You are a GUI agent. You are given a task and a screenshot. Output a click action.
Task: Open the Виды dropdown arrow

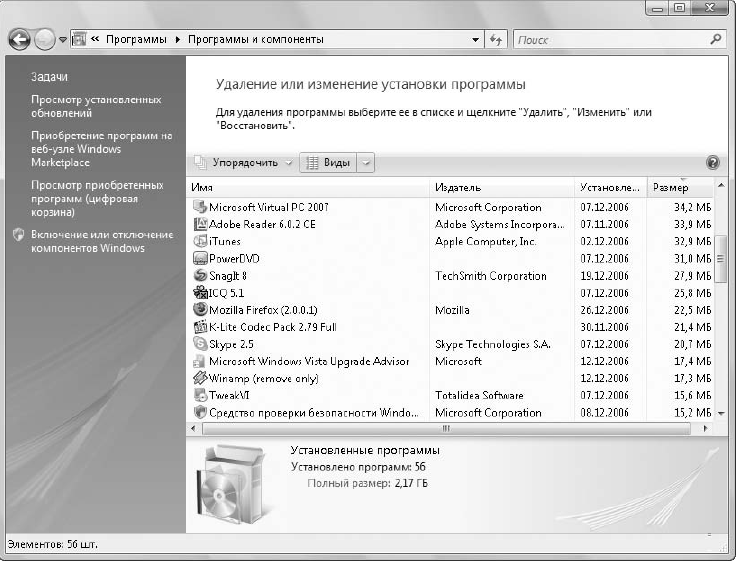click(366, 163)
